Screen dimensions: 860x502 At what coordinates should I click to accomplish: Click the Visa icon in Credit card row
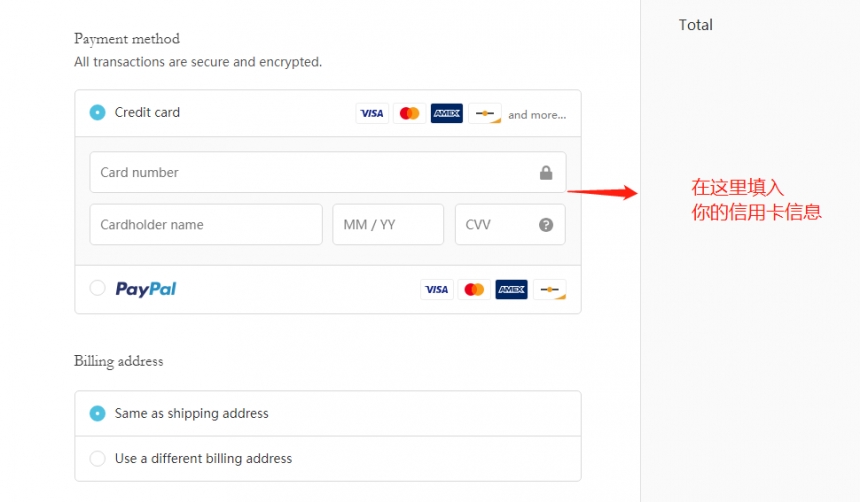click(x=372, y=114)
